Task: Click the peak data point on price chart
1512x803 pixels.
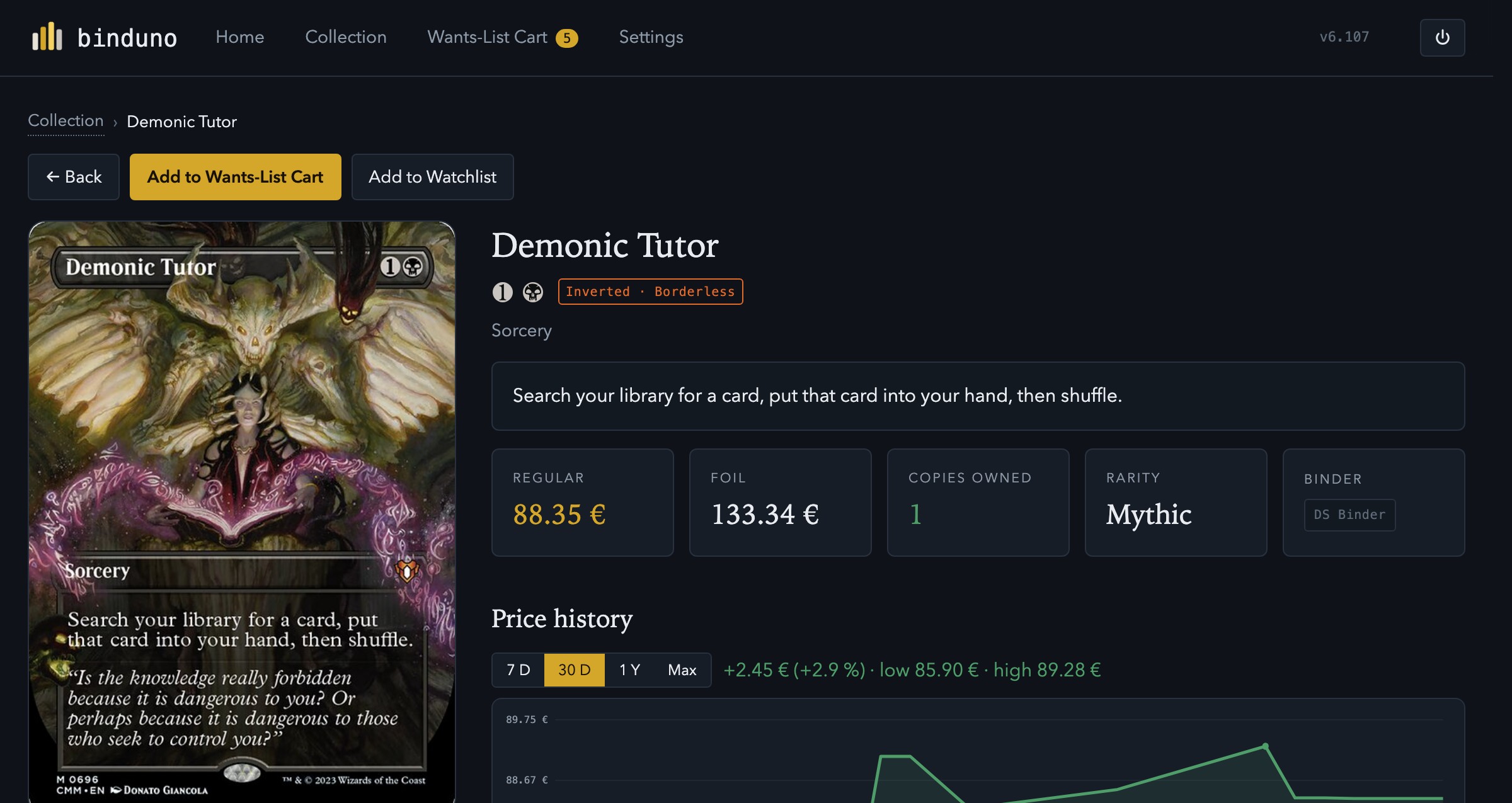Action: click(x=1266, y=746)
